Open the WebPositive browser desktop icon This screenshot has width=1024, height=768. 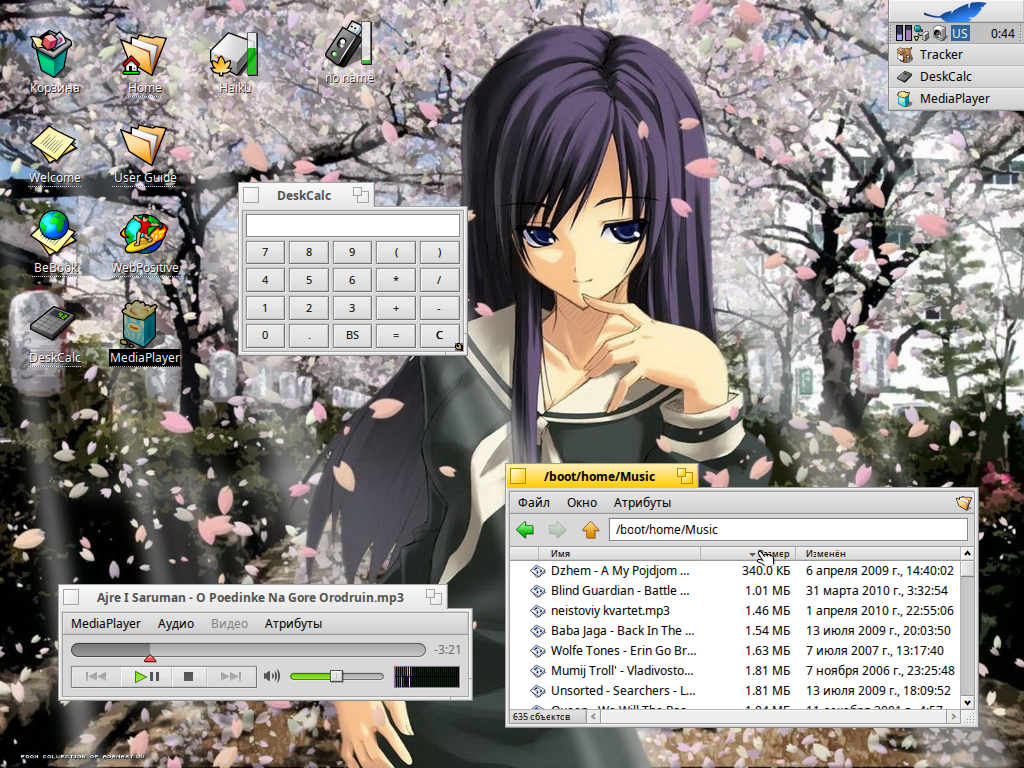144,235
